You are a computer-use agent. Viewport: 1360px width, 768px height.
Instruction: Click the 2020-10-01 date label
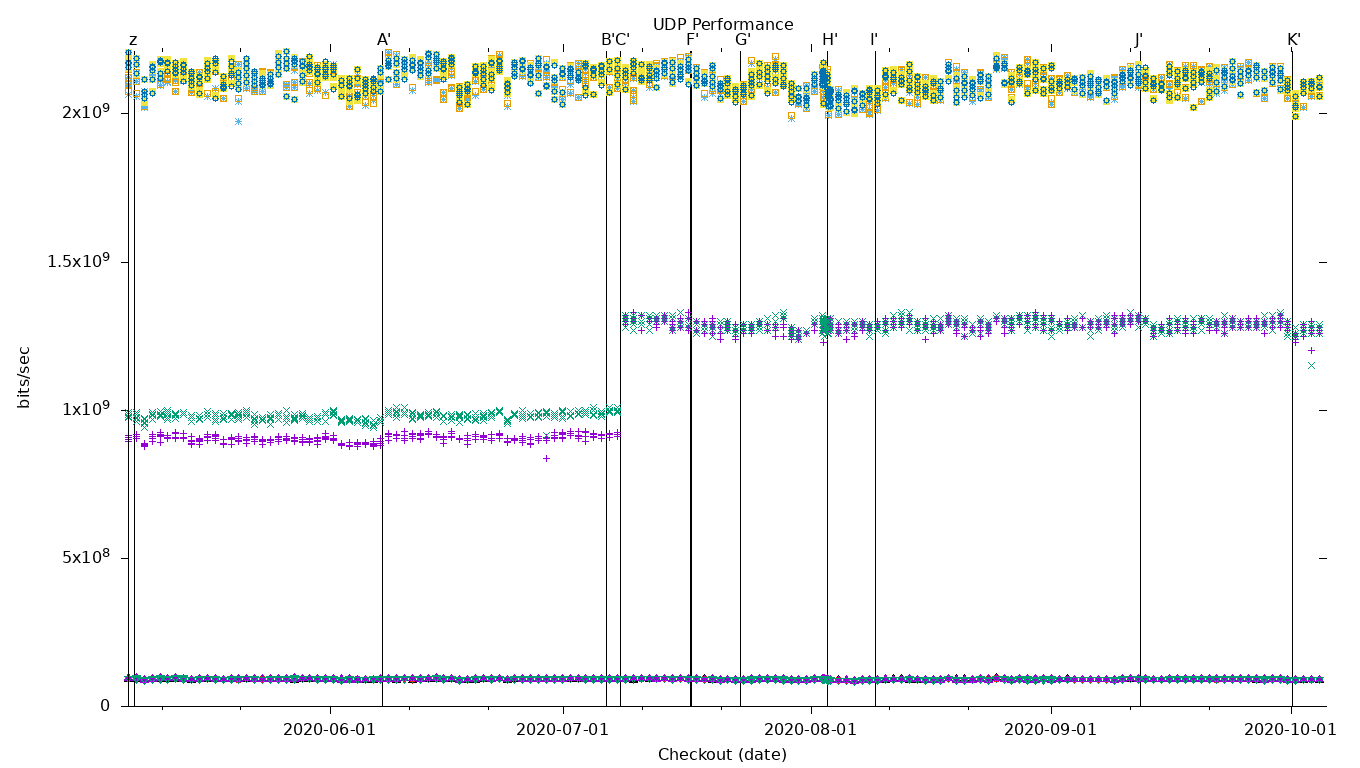point(1290,730)
